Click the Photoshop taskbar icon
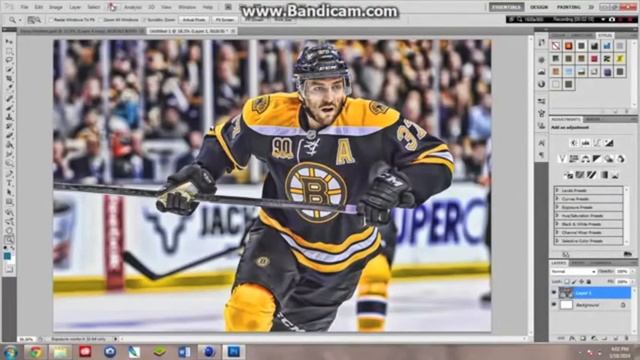Viewport: 640px width, 360px height. pyautogui.click(x=234, y=351)
